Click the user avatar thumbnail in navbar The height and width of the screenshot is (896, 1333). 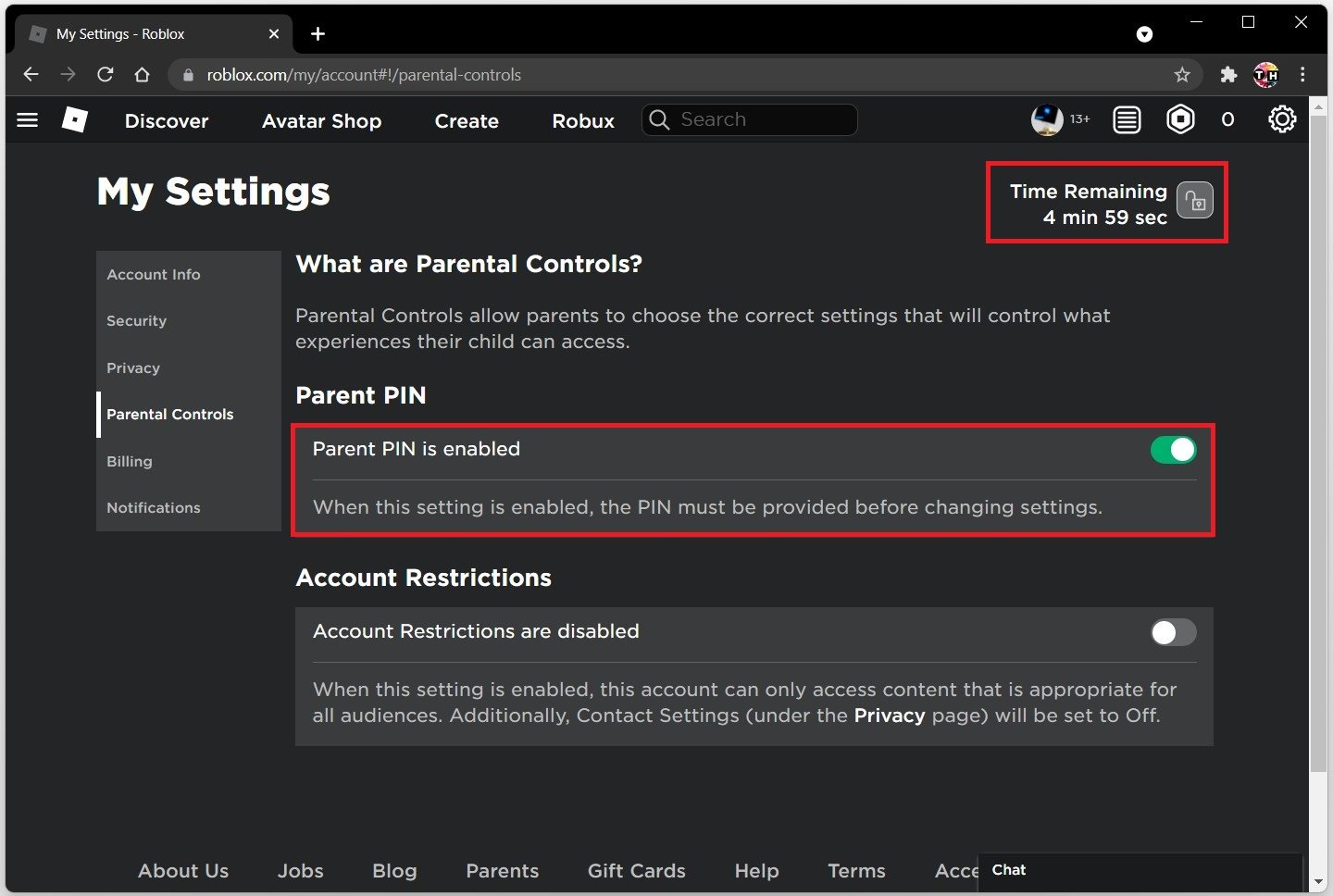point(1047,119)
